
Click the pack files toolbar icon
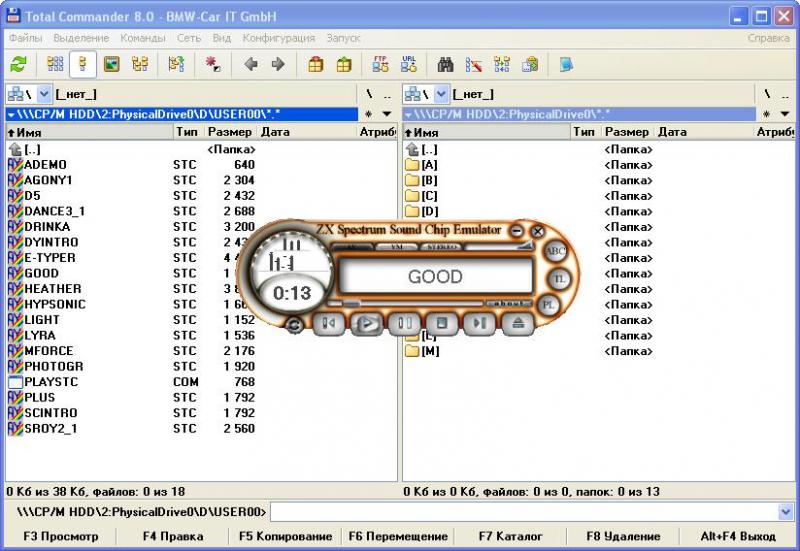316,65
